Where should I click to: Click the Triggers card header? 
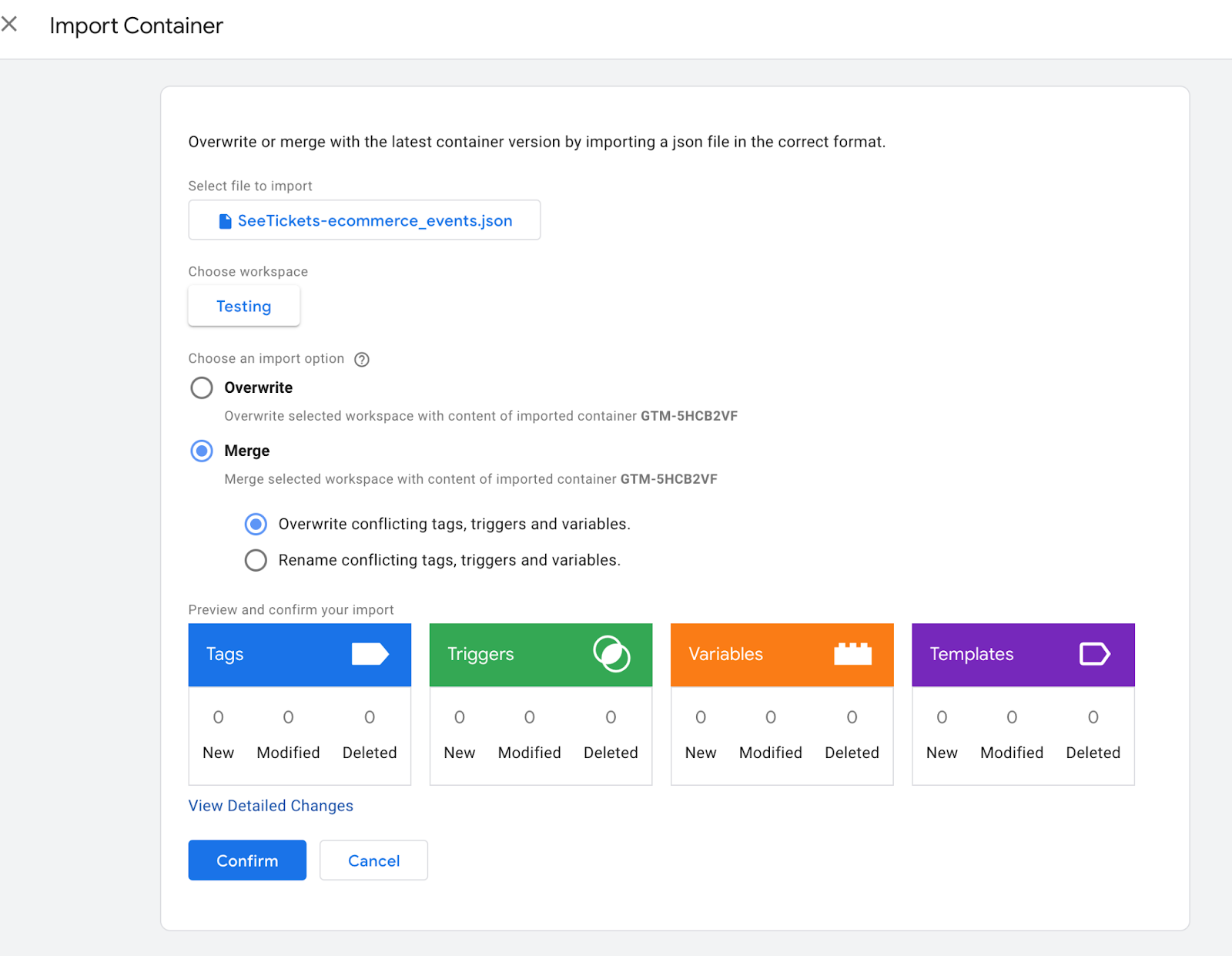click(x=541, y=655)
